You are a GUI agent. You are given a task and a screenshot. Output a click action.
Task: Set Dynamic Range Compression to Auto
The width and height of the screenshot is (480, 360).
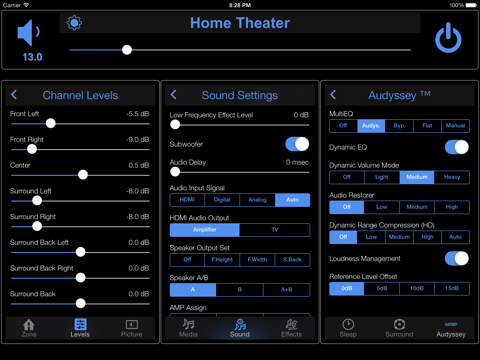click(x=455, y=237)
